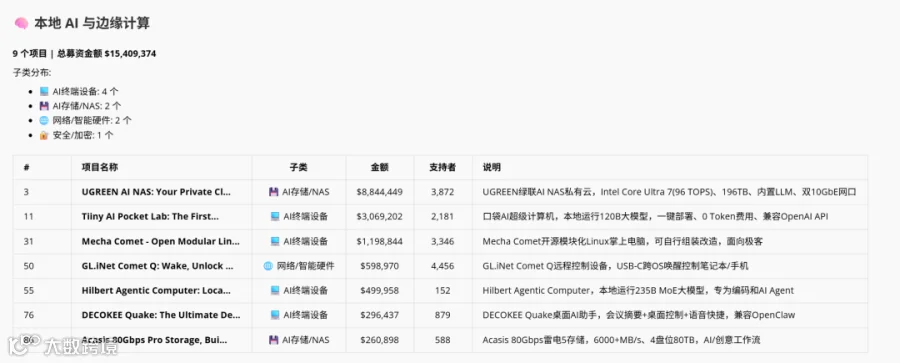Open DECOKEE Quake project title
This screenshot has width=900, height=363.
[161, 315]
